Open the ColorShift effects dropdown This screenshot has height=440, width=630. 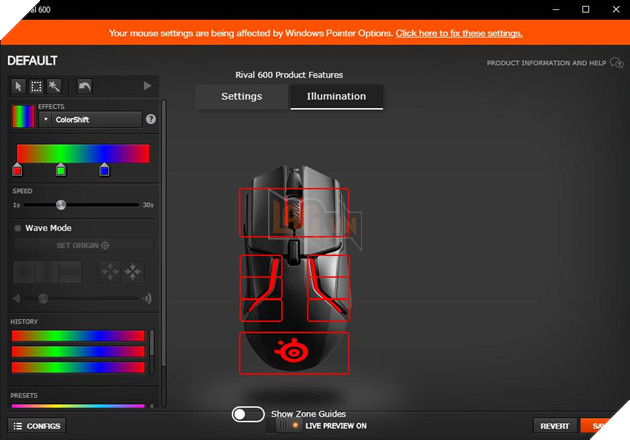click(x=90, y=119)
